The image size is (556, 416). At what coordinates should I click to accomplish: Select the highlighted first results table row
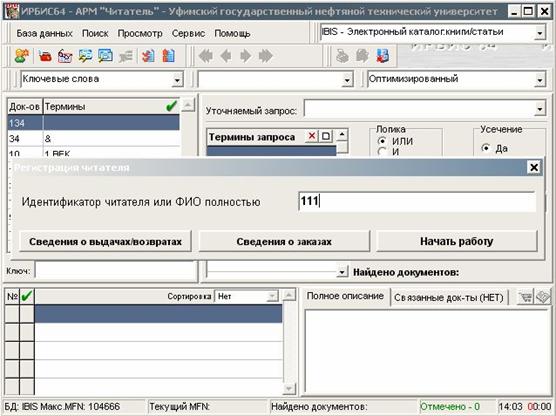coord(159,314)
